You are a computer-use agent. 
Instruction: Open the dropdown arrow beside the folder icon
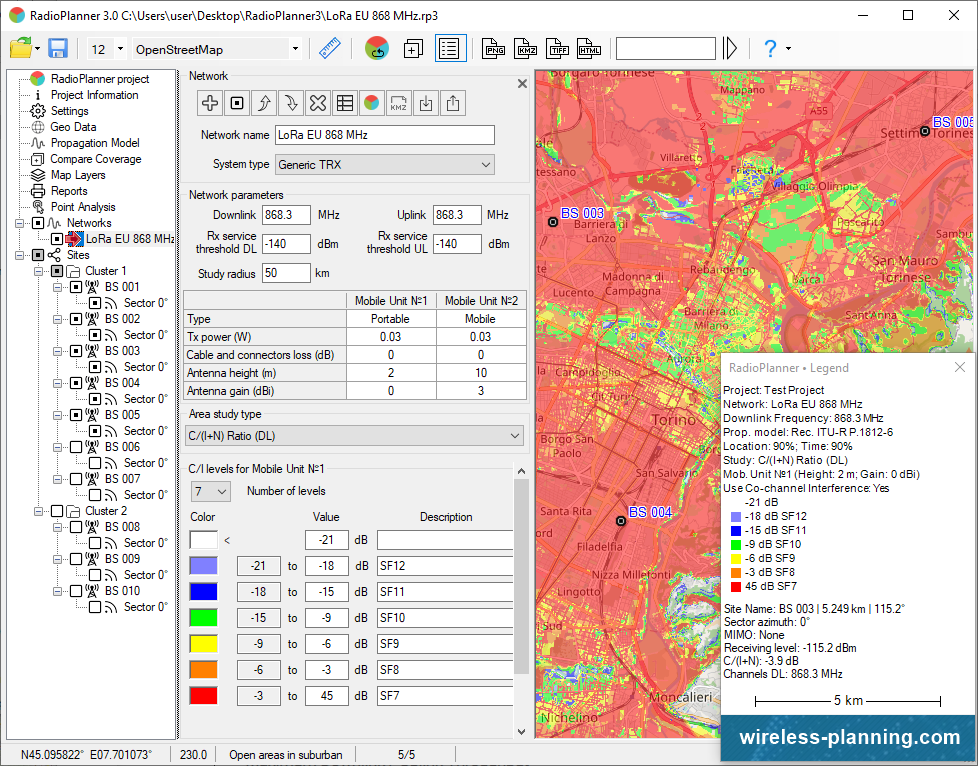37,49
